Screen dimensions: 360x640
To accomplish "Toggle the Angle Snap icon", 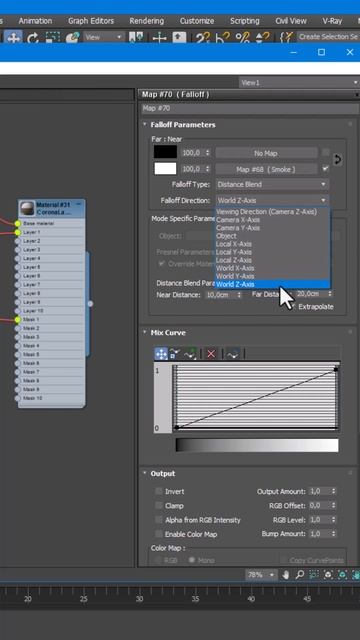I will point(222,38).
